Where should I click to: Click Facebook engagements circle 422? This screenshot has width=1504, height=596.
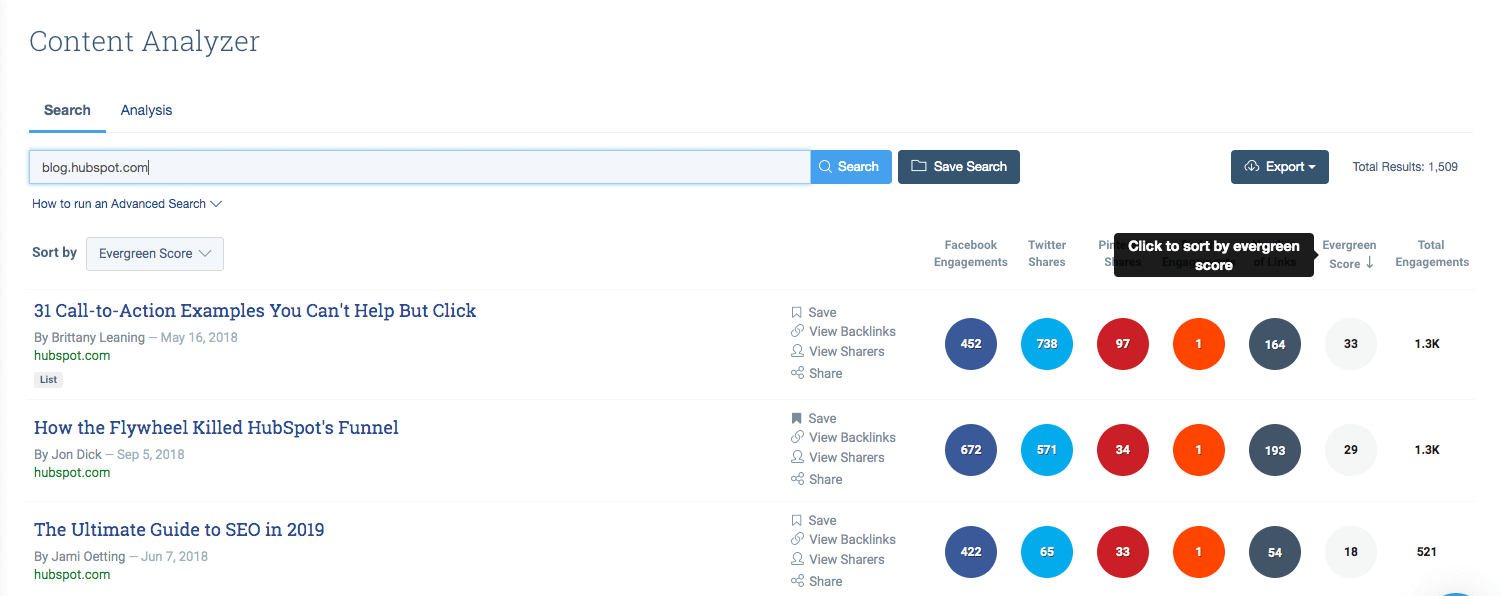click(x=971, y=552)
